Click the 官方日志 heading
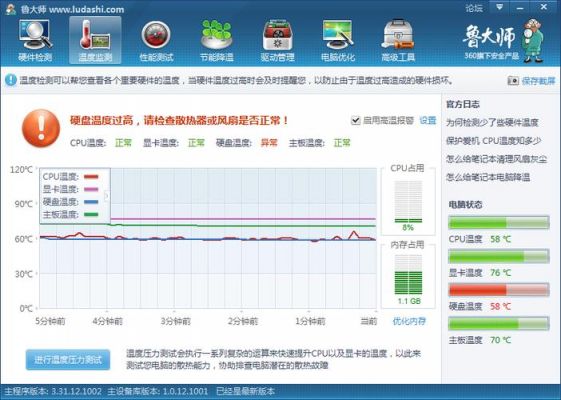This screenshot has height=400, width=561. tap(463, 104)
